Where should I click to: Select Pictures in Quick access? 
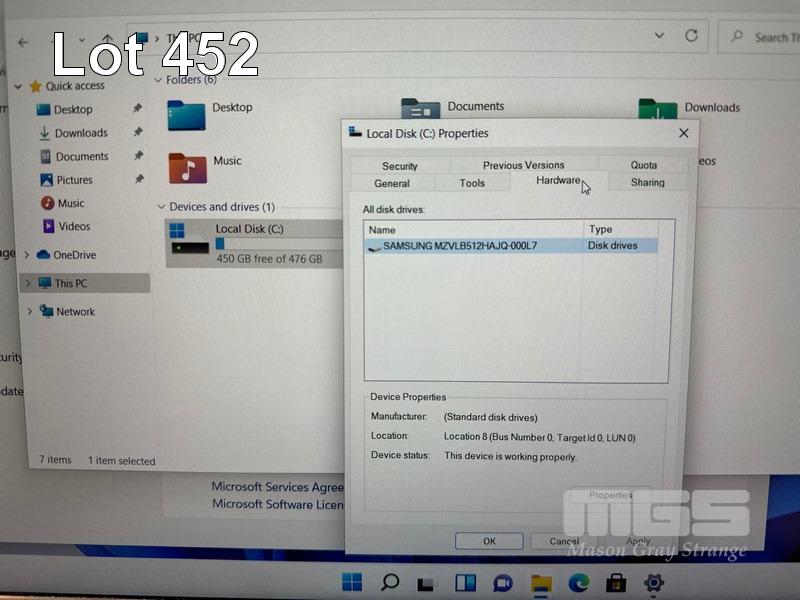(x=74, y=180)
